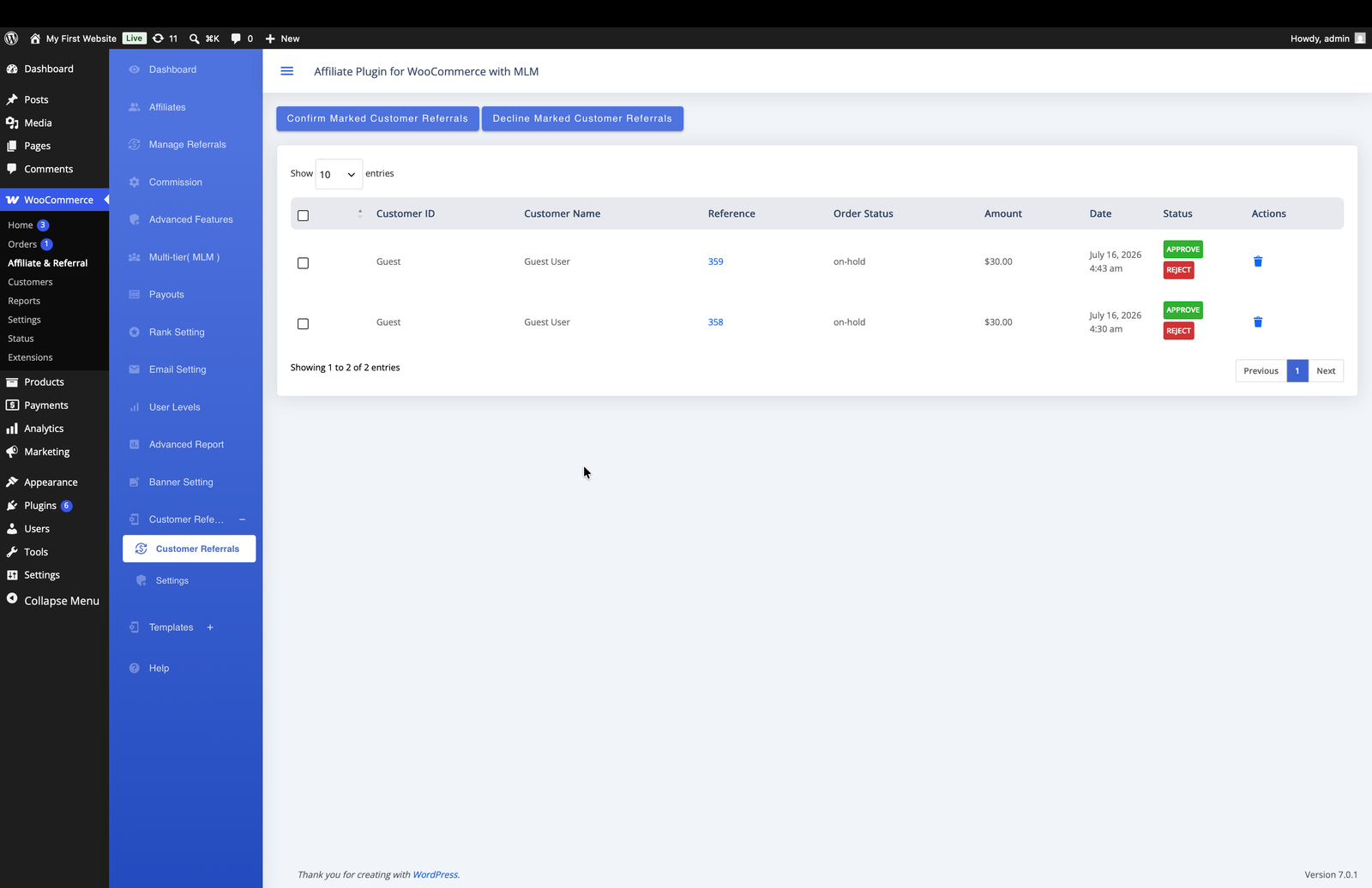Image resolution: width=1372 pixels, height=888 pixels.
Task: Click the Collapse Menu arrow icon
Action: tap(12, 599)
